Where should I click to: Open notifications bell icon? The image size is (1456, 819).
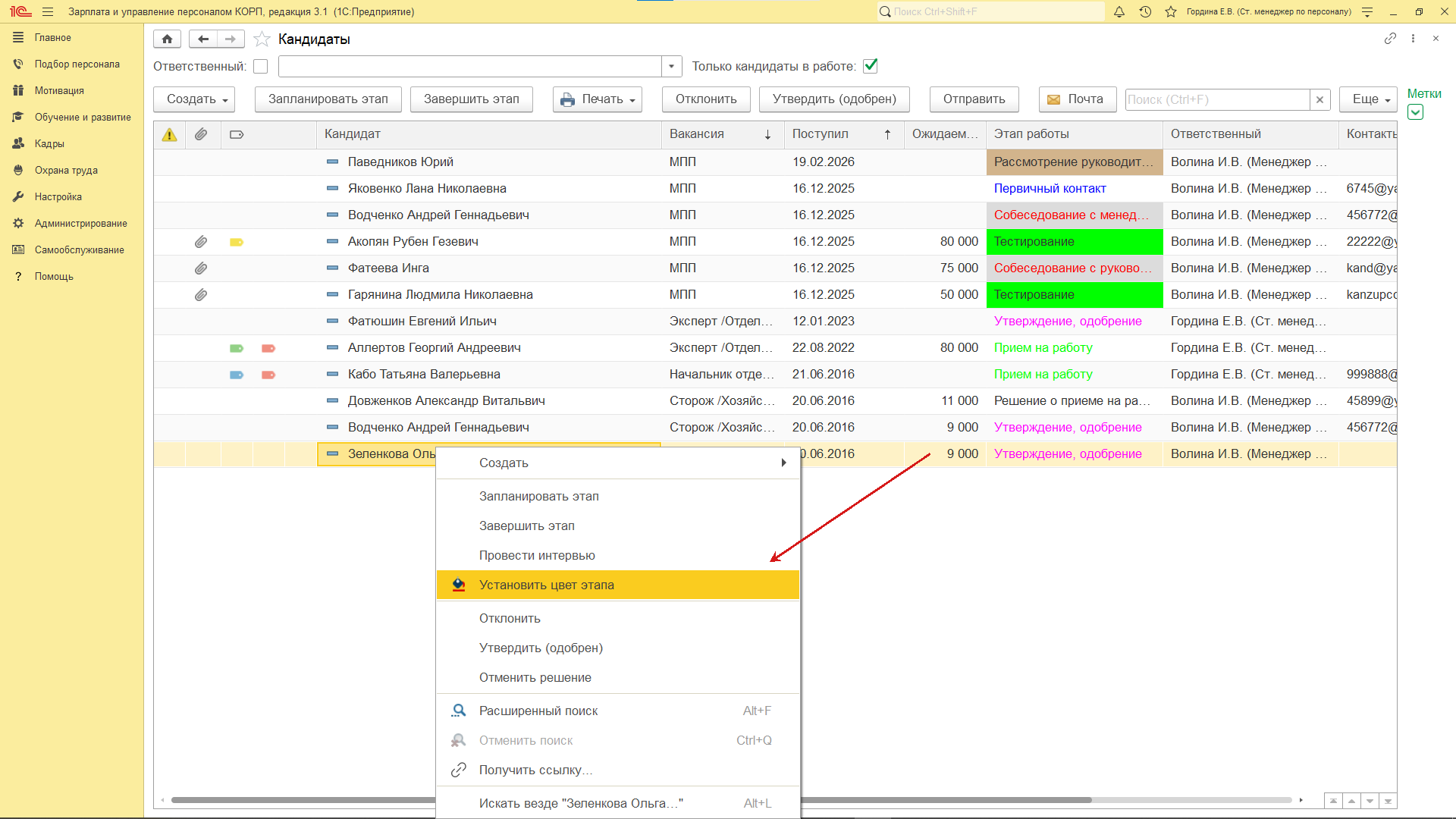[1119, 11]
